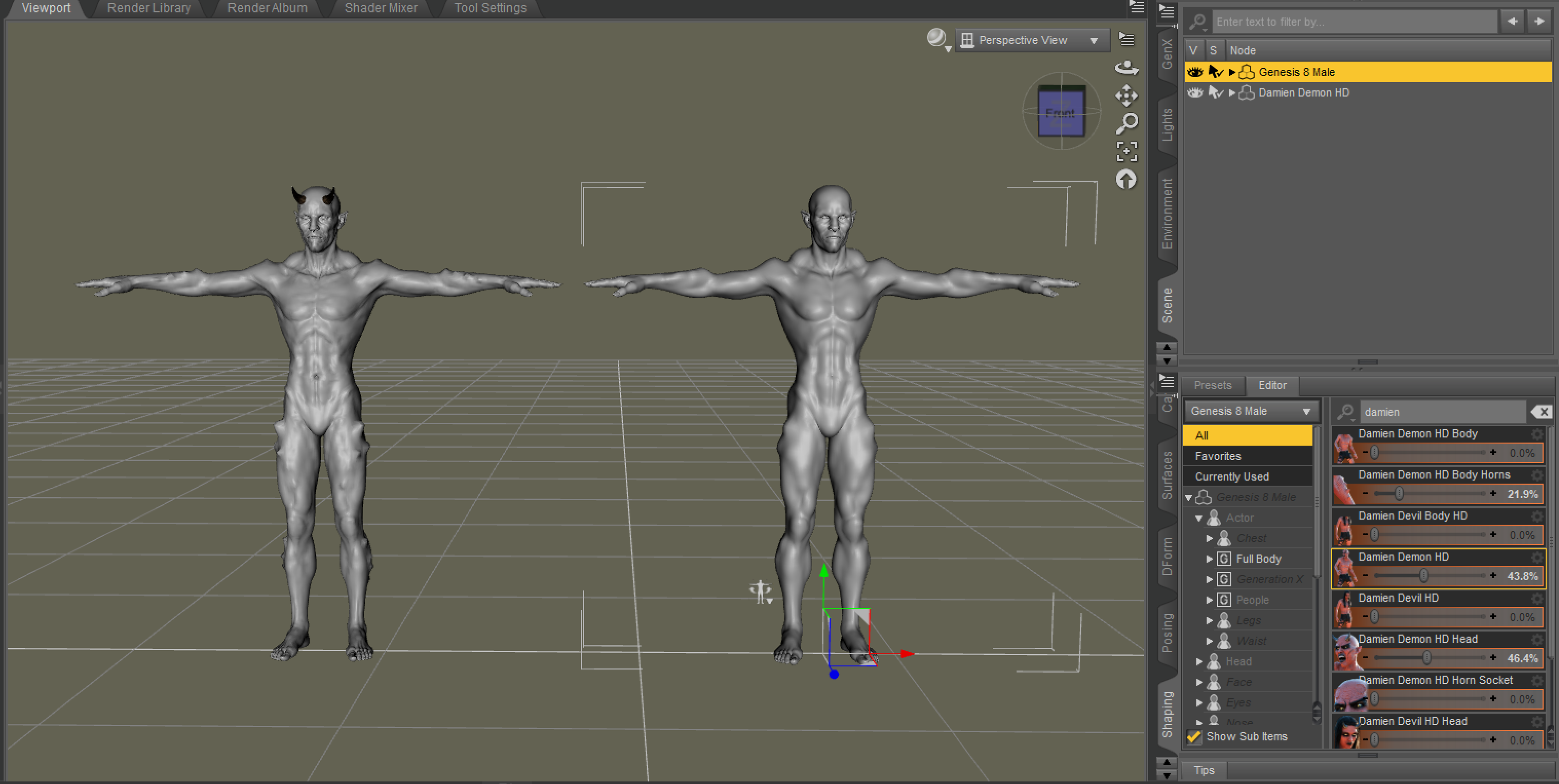Expand the Full Body tree group
1559x784 pixels.
[x=1209, y=559]
